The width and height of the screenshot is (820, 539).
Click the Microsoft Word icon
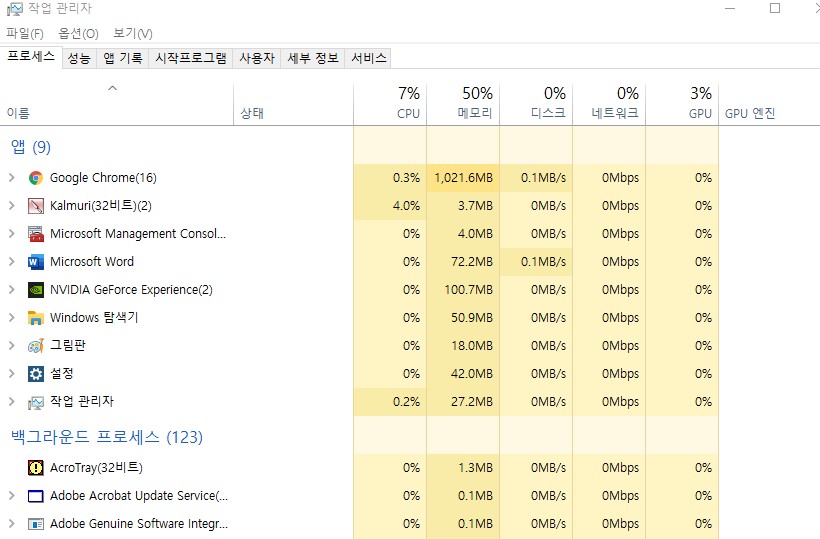coord(36,262)
